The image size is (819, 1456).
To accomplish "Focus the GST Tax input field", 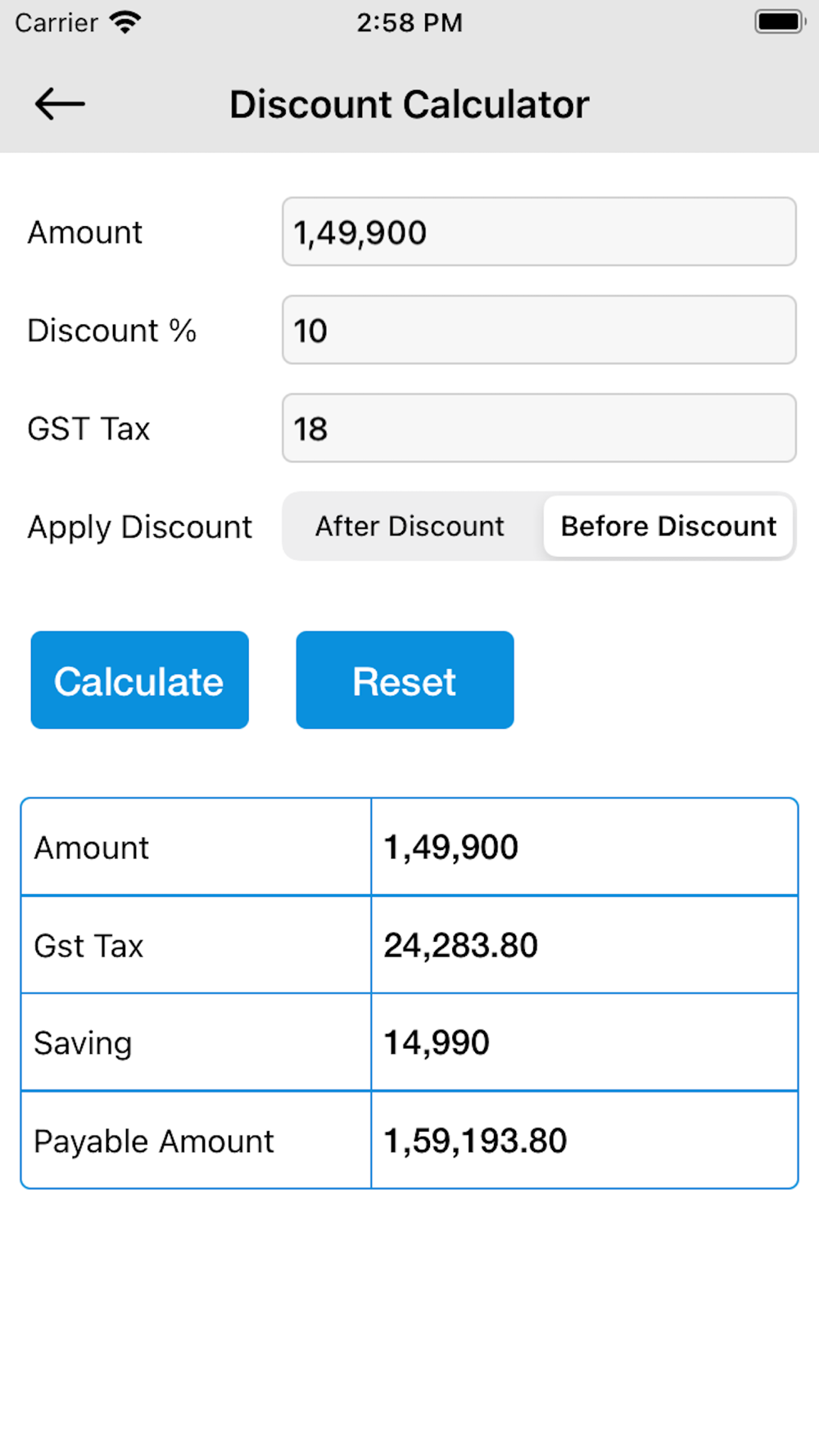I will coord(539,428).
